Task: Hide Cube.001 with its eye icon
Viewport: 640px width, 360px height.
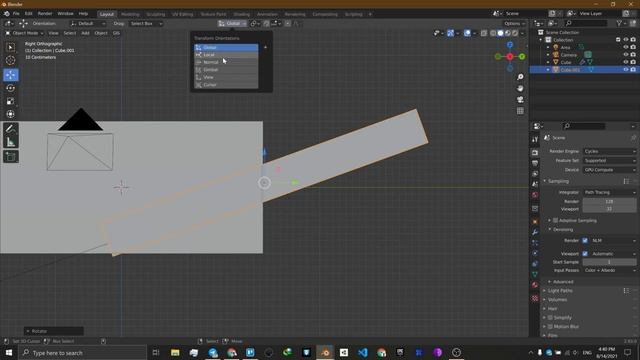Action: 626,70
